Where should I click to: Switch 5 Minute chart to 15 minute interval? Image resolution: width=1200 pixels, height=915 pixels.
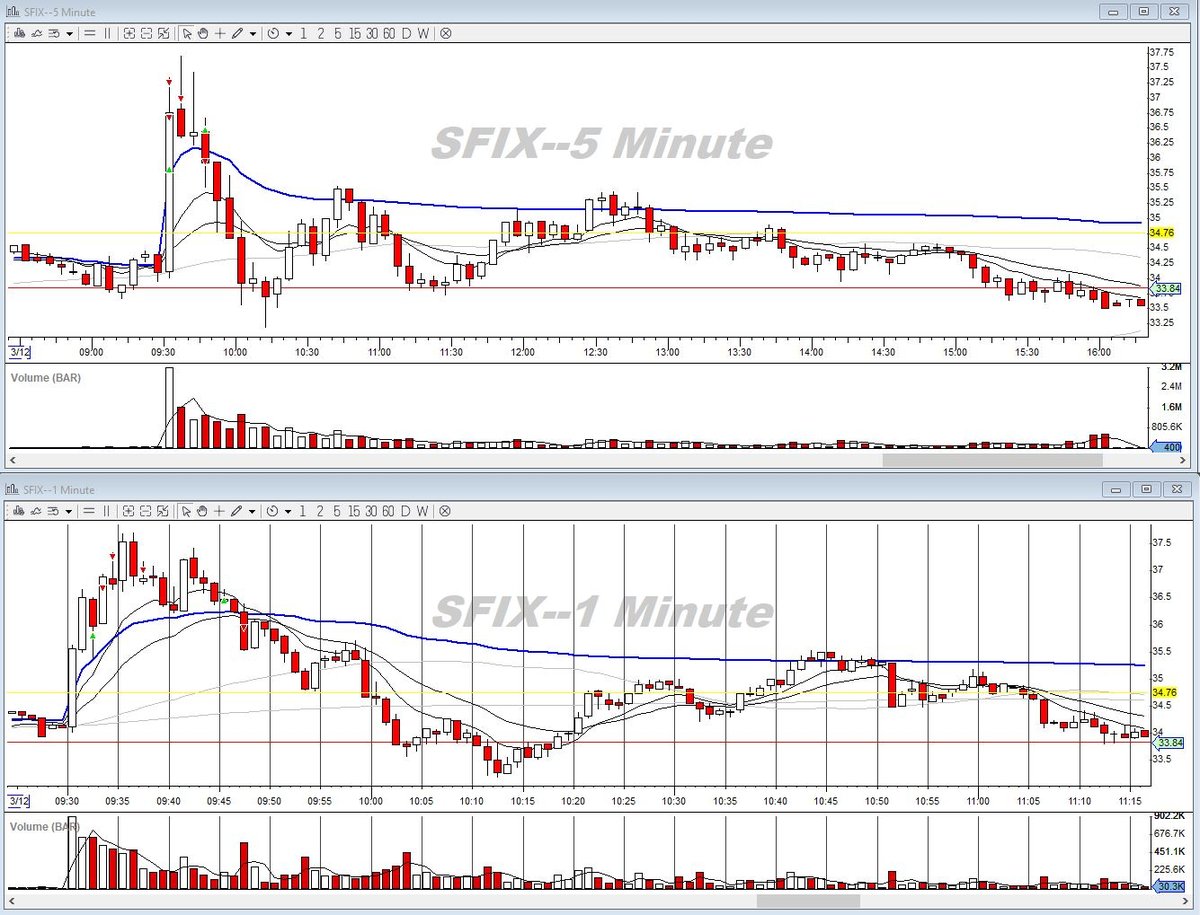click(x=355, y=33)
